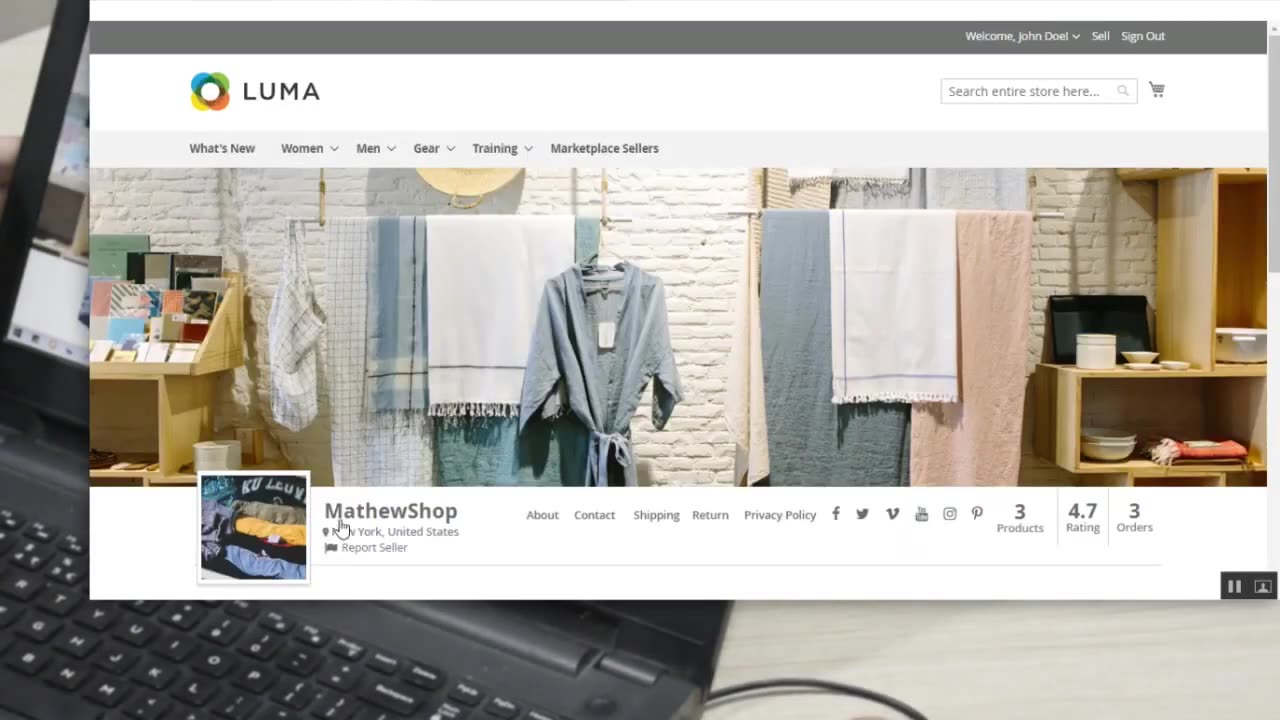1280x720 pixels.
Task: Open the seller Contact tab
Action: pyautogui.click(x=594, y=515)
